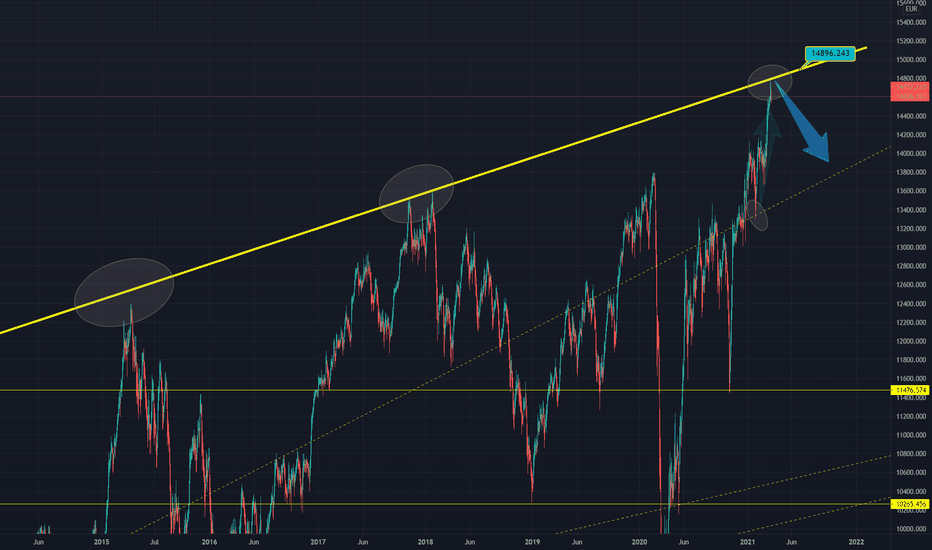Image resolution: width=932 pixels, height=550 pixels.
Task: Click the 15200.000 price axis label
Action: click(911, 41)
